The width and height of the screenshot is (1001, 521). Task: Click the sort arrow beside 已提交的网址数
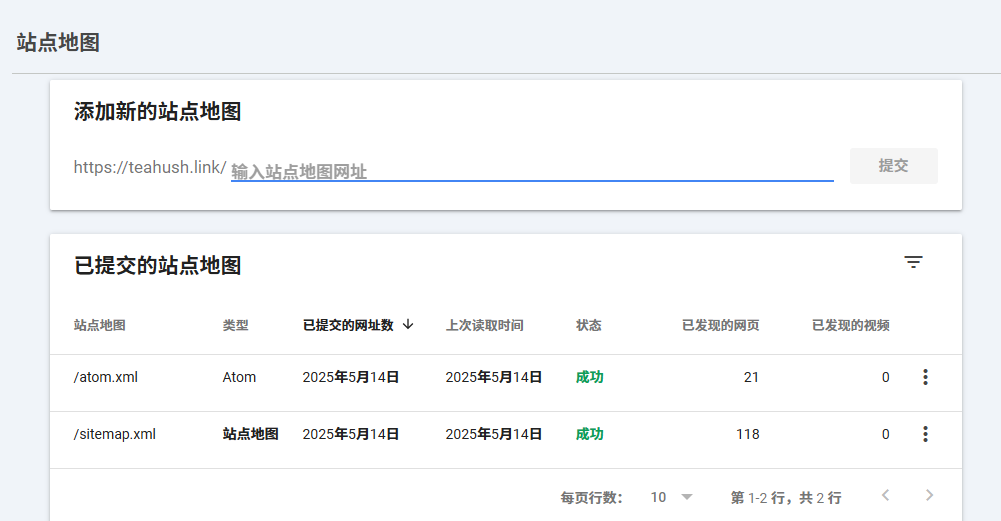coord(408,324)
